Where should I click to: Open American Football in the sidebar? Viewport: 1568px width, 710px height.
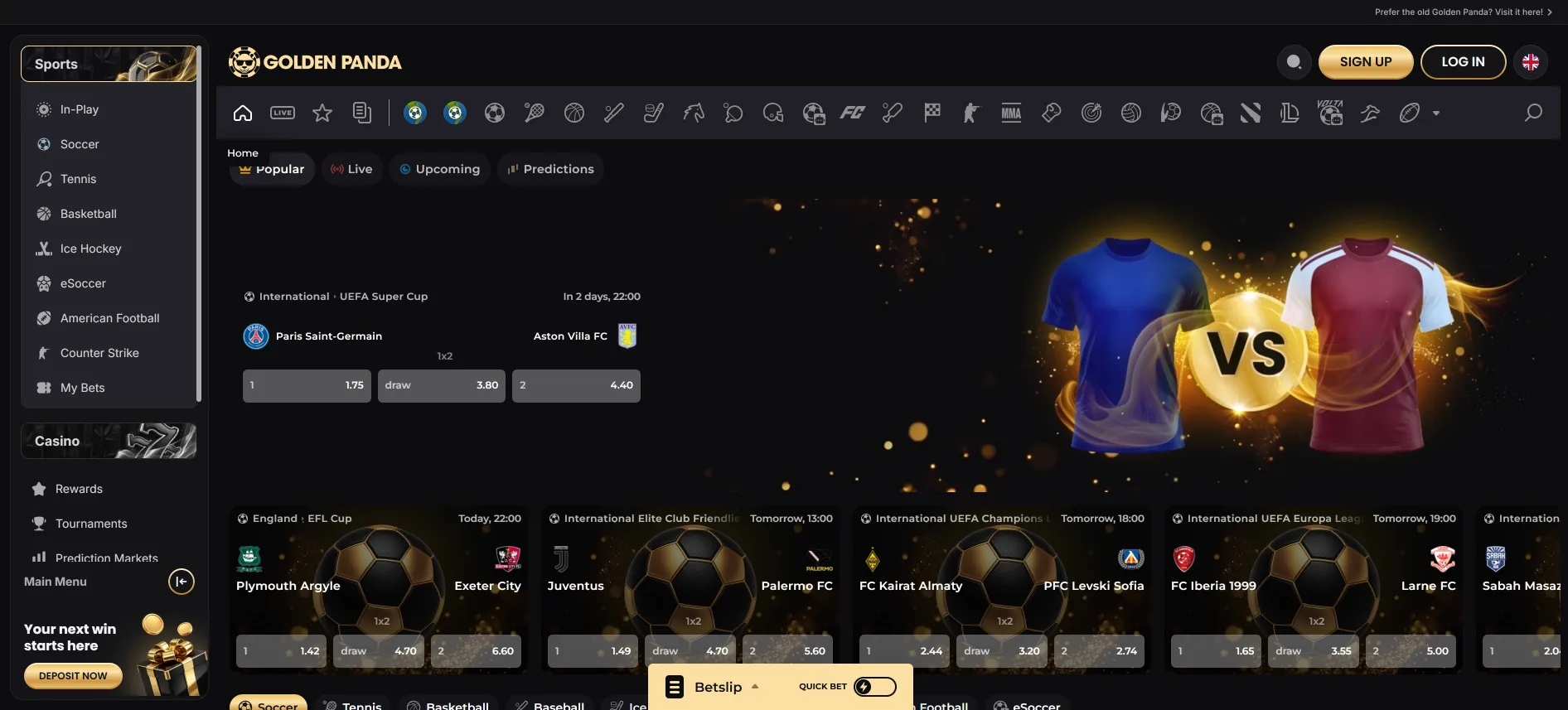[x=108, y=318]
